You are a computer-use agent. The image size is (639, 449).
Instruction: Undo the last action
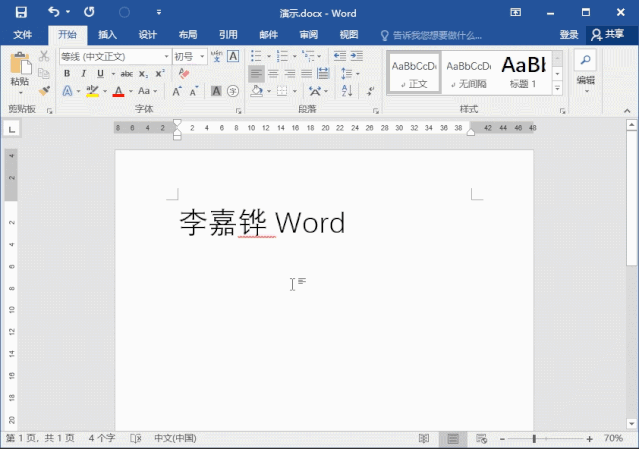point(54,12)
